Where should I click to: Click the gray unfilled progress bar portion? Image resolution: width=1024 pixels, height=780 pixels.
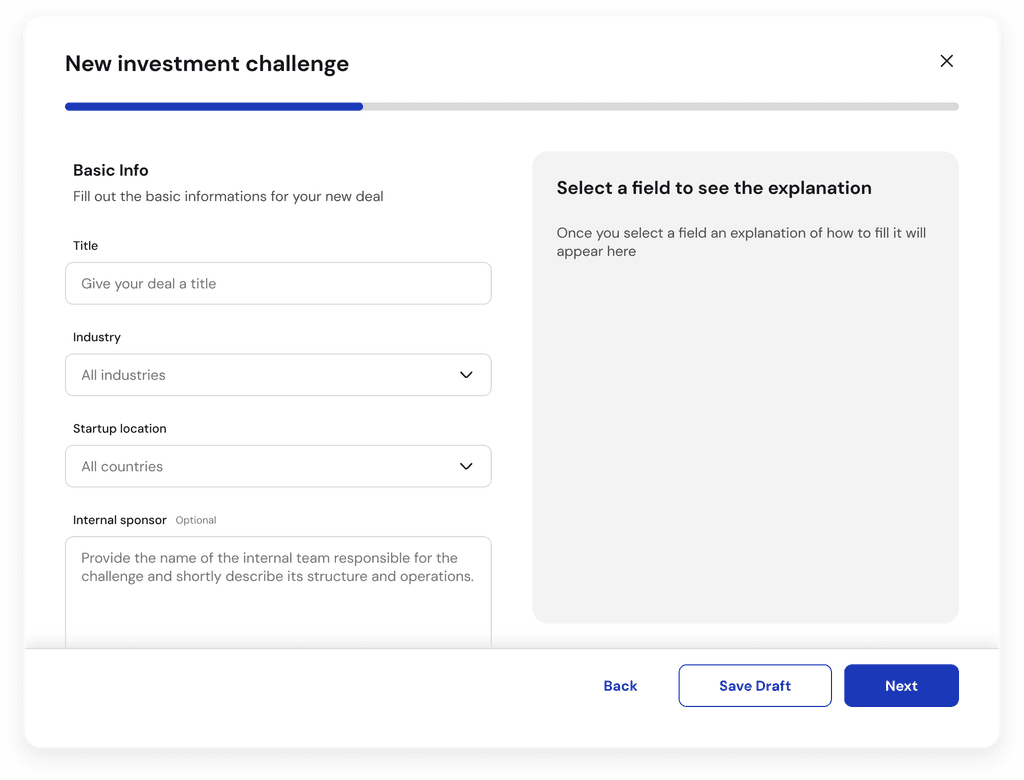click(x=660, y=106)
